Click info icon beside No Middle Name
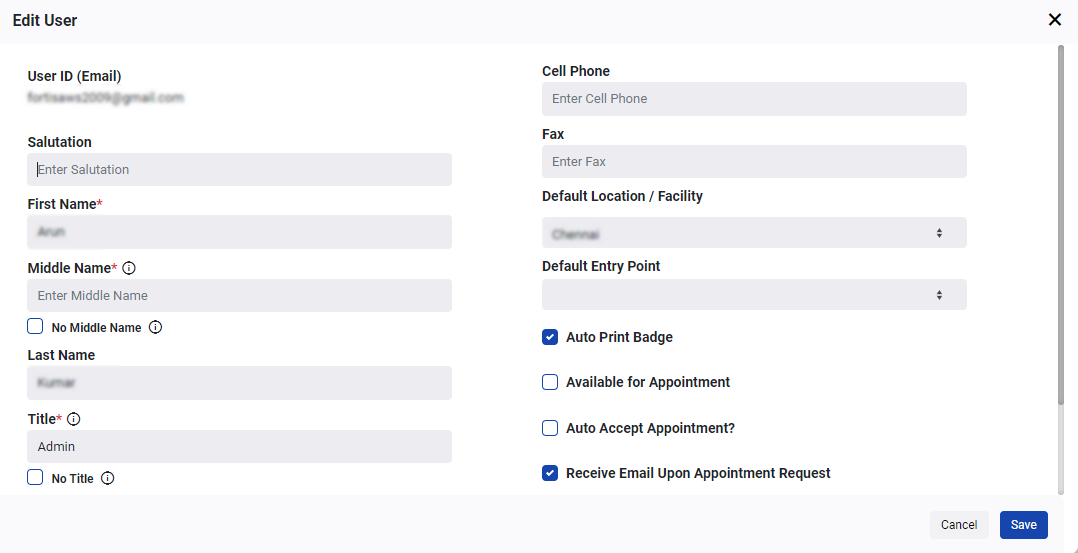This screenshot has height=553, width=1078. (x=155, y=327)
